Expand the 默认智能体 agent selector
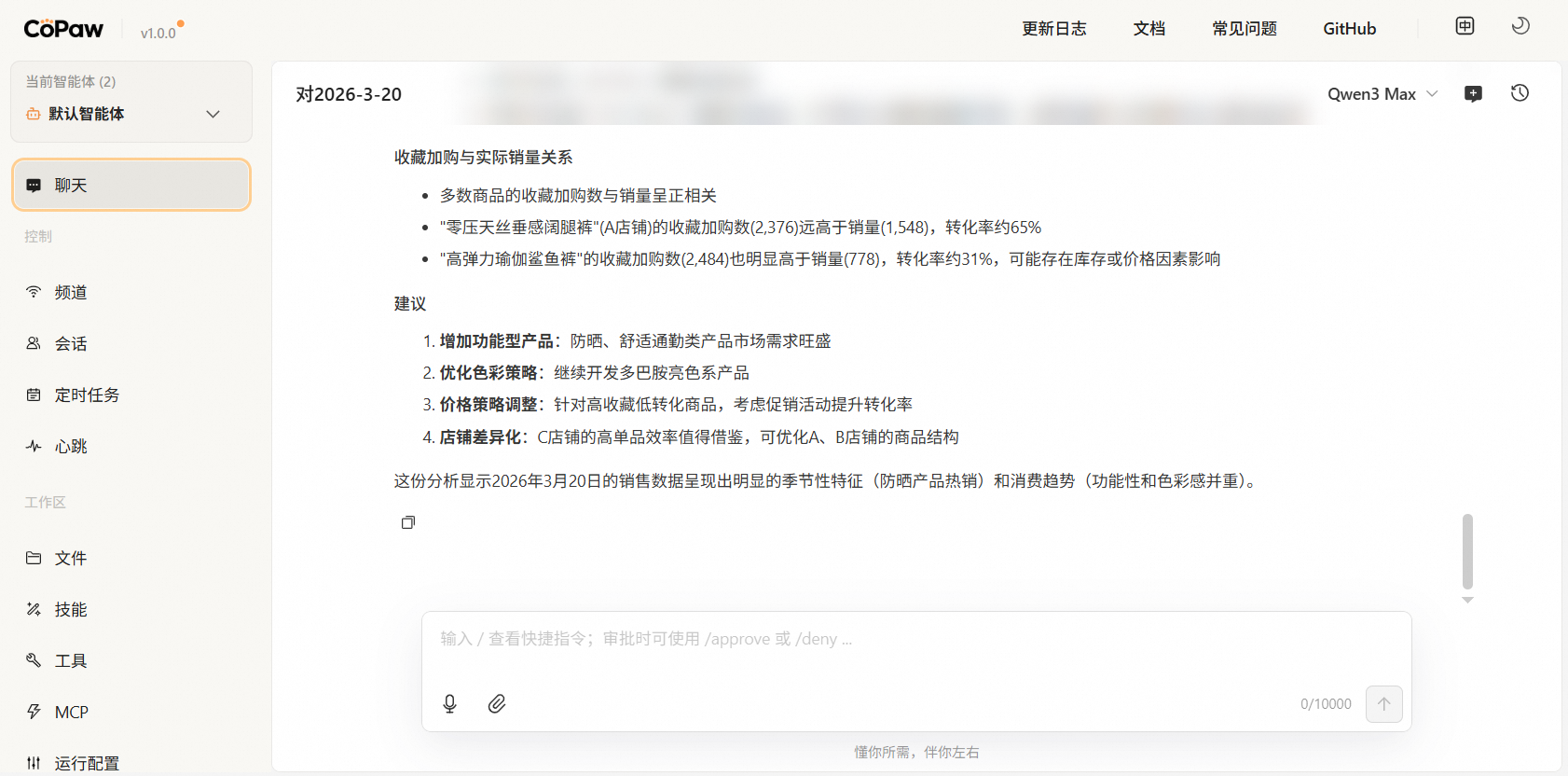 (131, 114)
